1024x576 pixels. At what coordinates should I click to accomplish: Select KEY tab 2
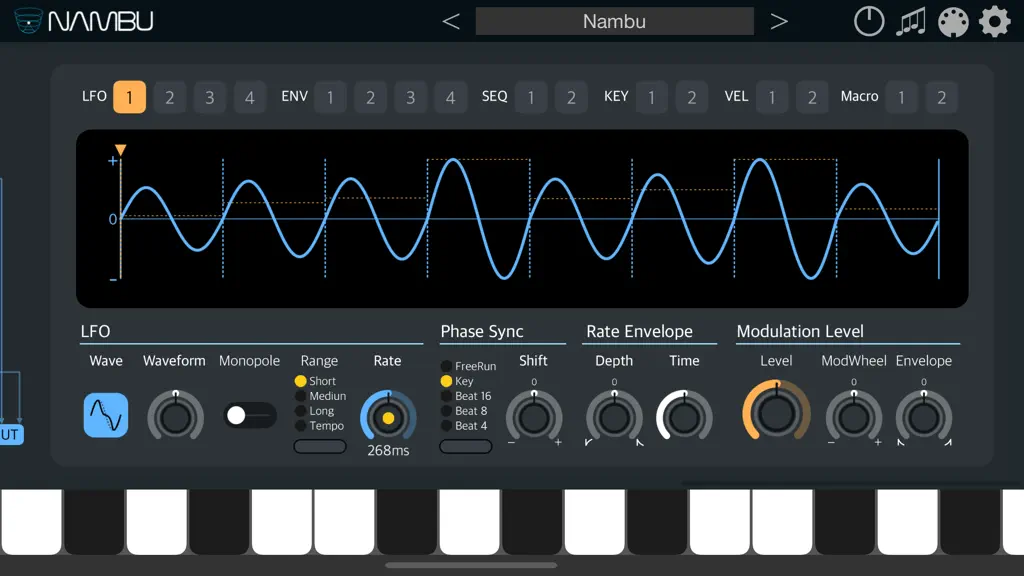coord(692,97)
